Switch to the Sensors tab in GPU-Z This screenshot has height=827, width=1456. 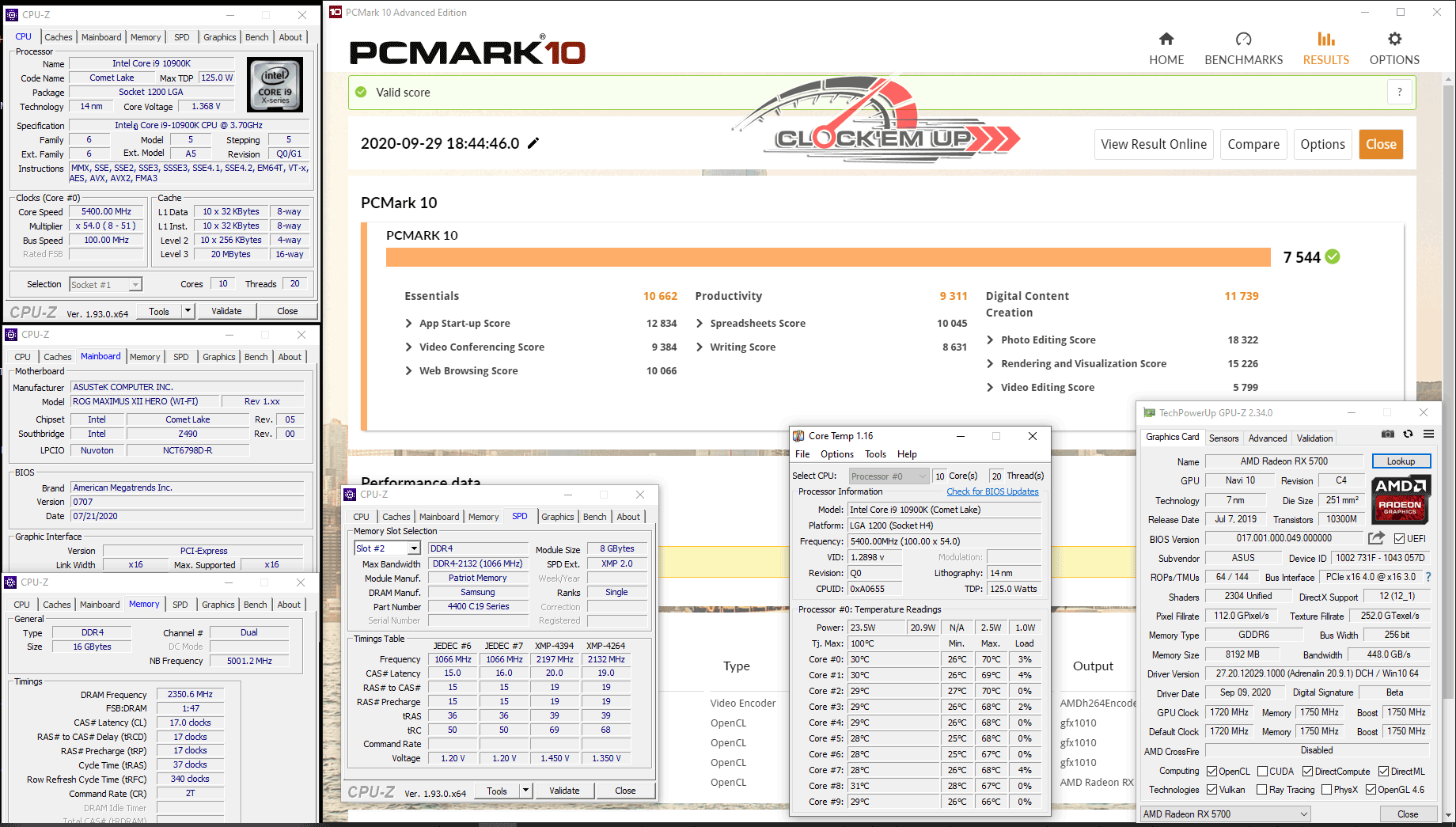click(x=1223, y=438)
